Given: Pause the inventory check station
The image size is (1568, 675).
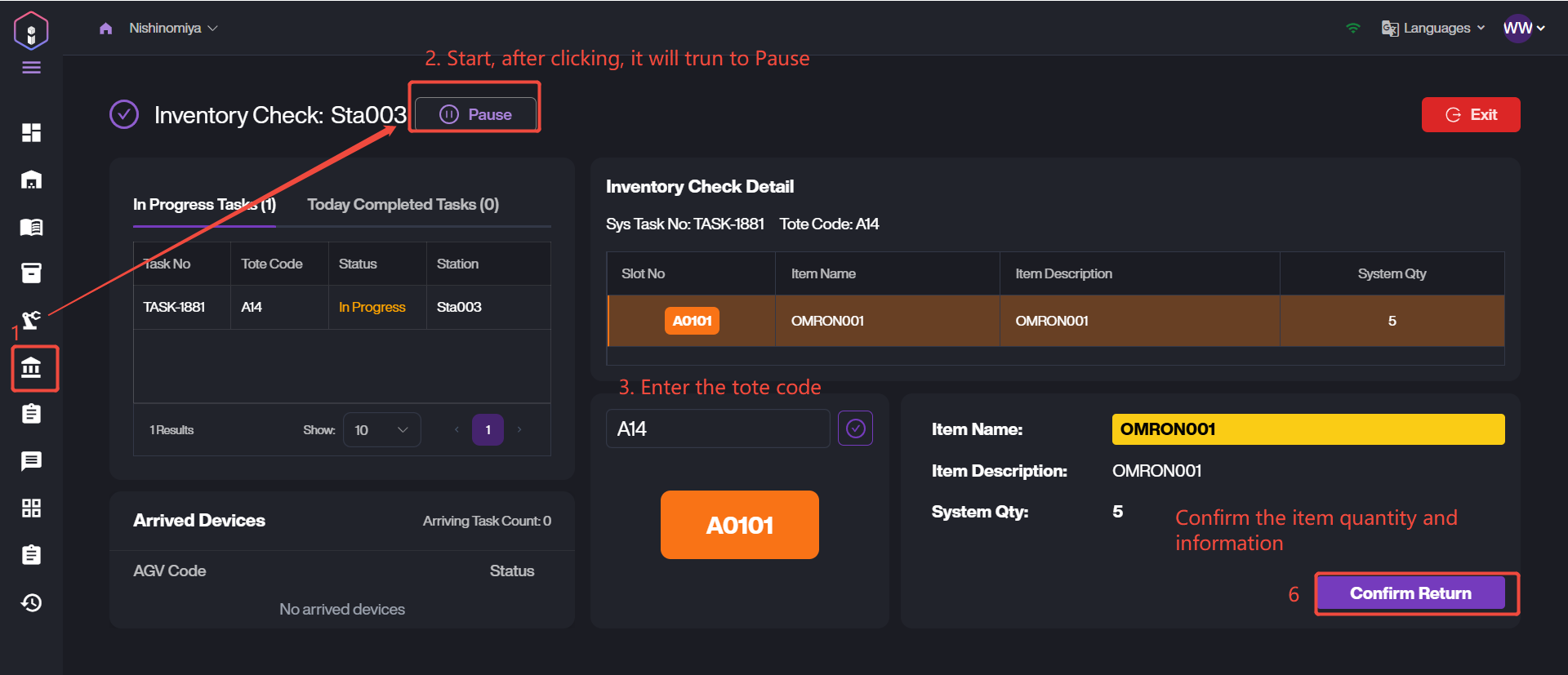Looking at the screenshot, I should 476,114.
